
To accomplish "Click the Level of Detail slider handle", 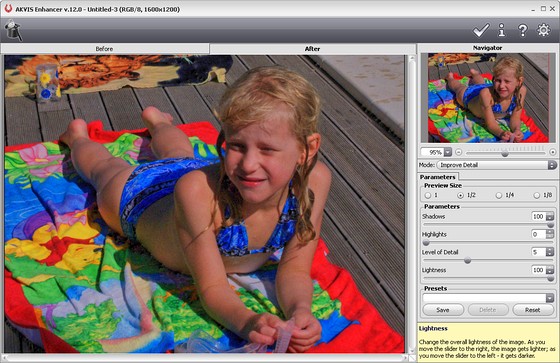I will 468,261.
